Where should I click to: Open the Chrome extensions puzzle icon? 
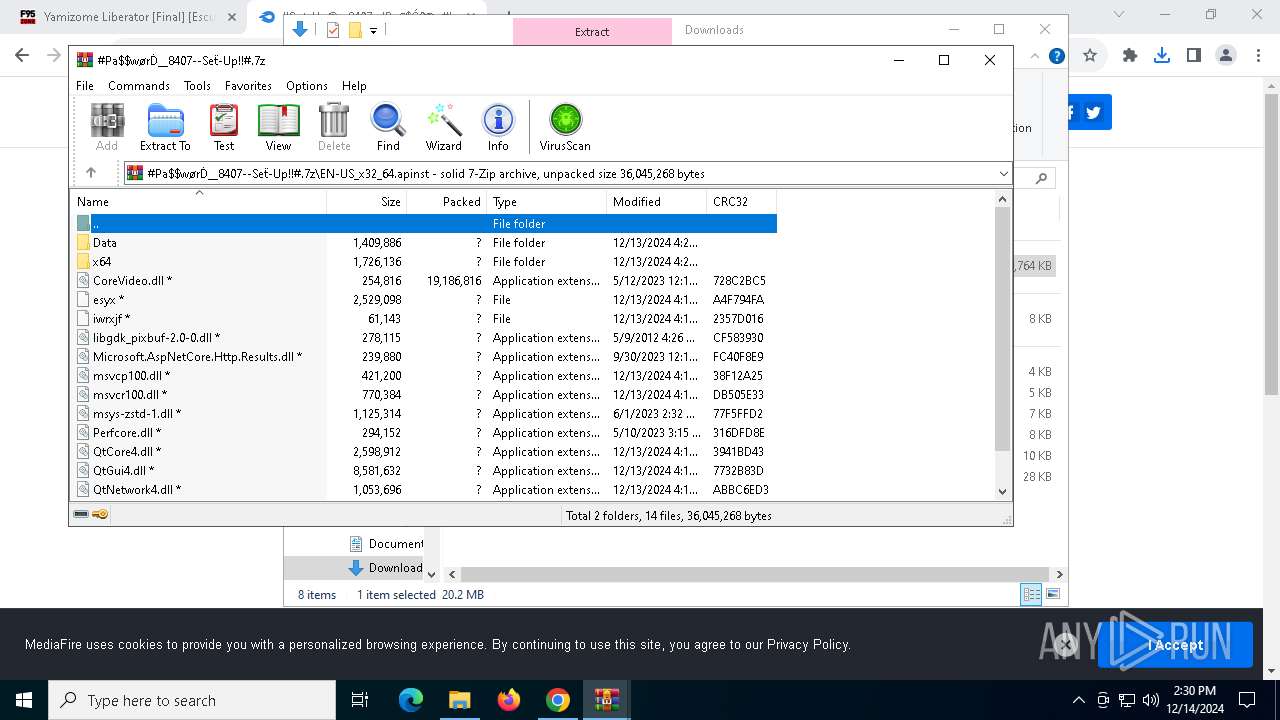tap(1130, 56)
